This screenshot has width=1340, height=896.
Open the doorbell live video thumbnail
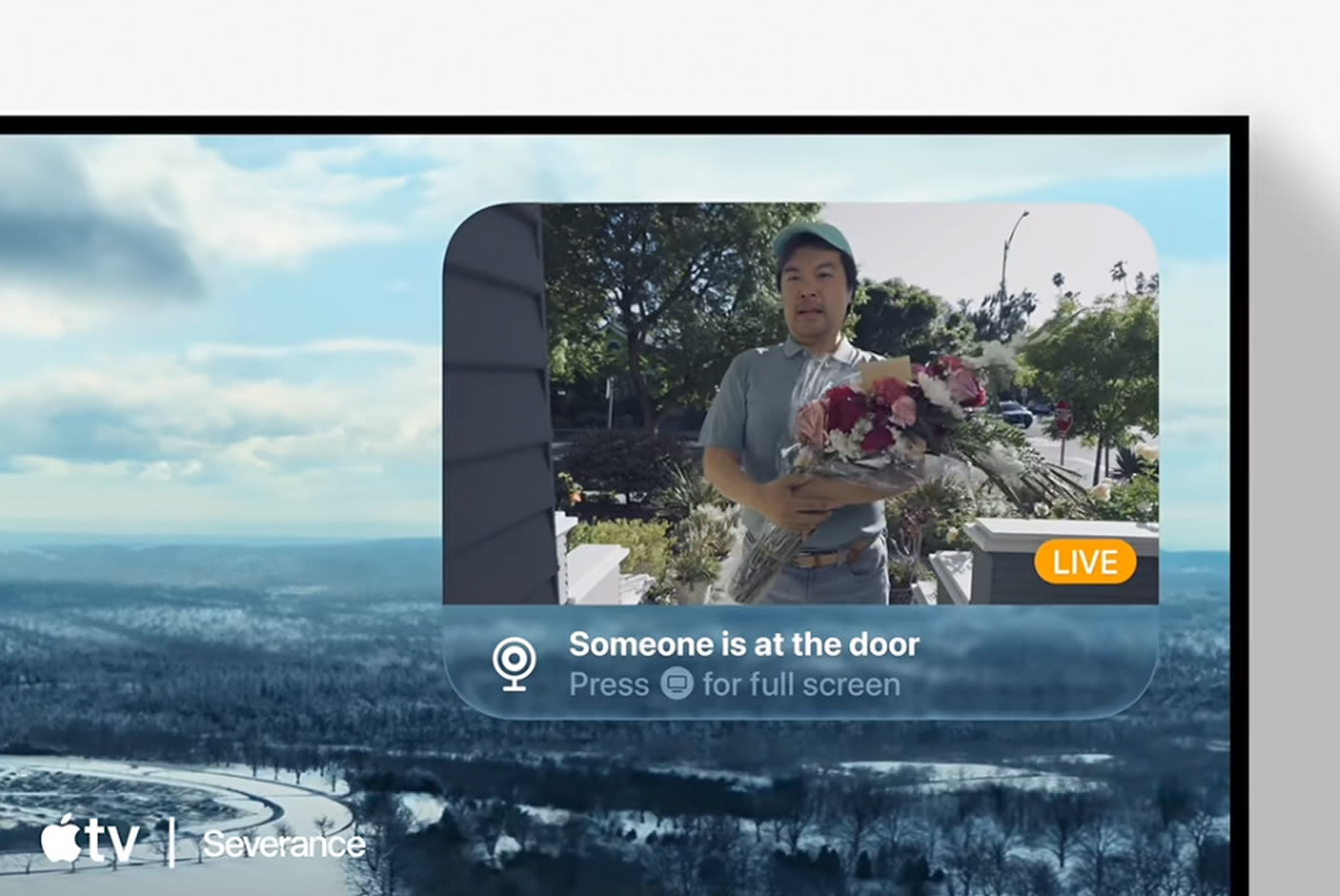point(801,403)
